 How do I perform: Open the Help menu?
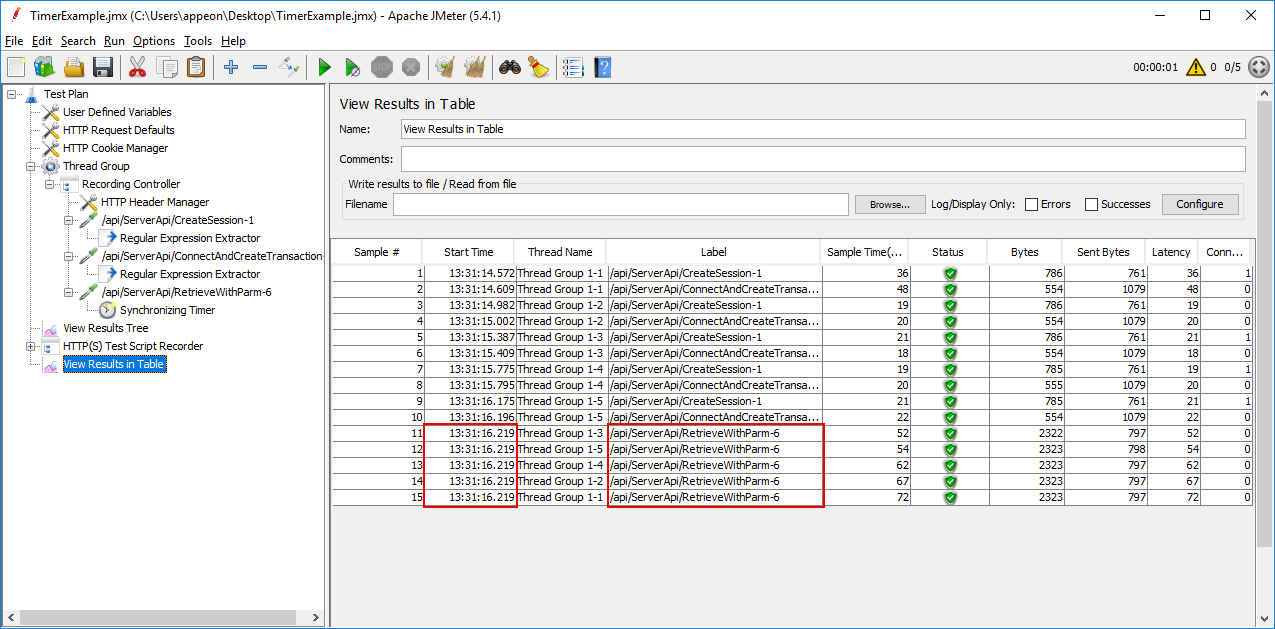(x=233, y=41)
